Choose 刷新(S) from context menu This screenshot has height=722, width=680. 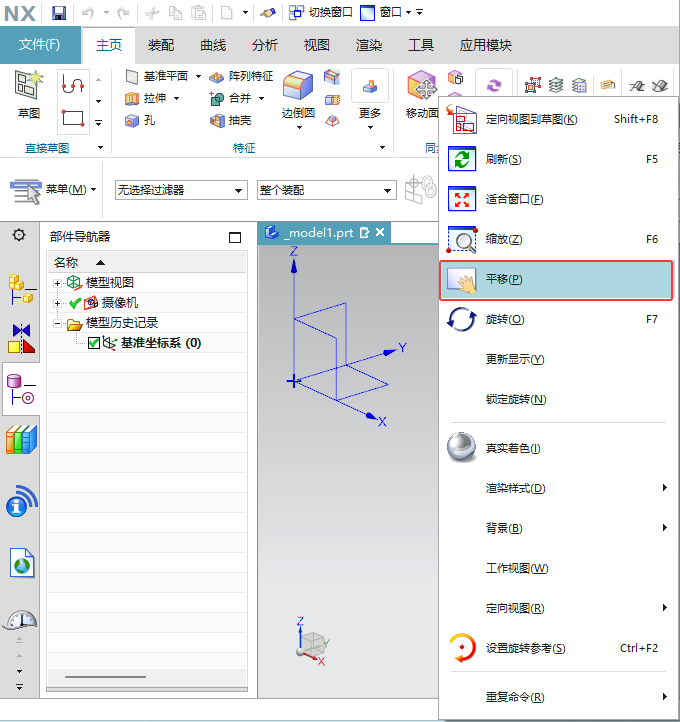tap(556, 159)
